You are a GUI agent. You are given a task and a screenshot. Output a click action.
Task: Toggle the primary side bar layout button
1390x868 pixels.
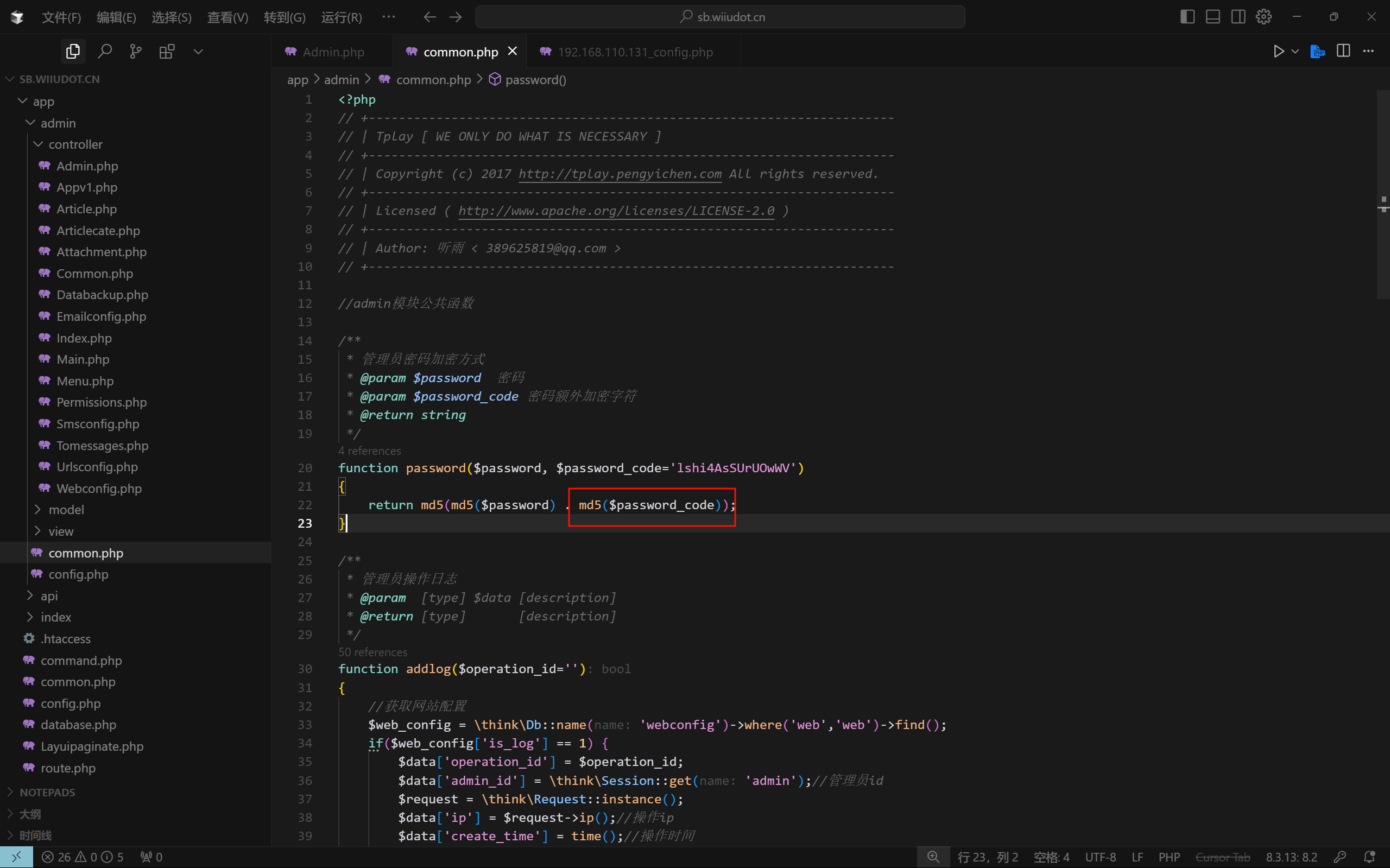click(x=1187, y=17)
